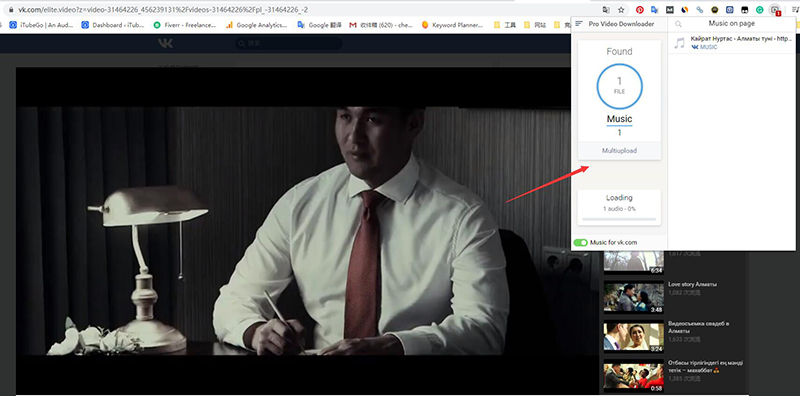The width and height of the screenshot is (800, 396).
Task: Click the Pinterest extension icon
Action: pyautogui.click(x=639, y=9)
